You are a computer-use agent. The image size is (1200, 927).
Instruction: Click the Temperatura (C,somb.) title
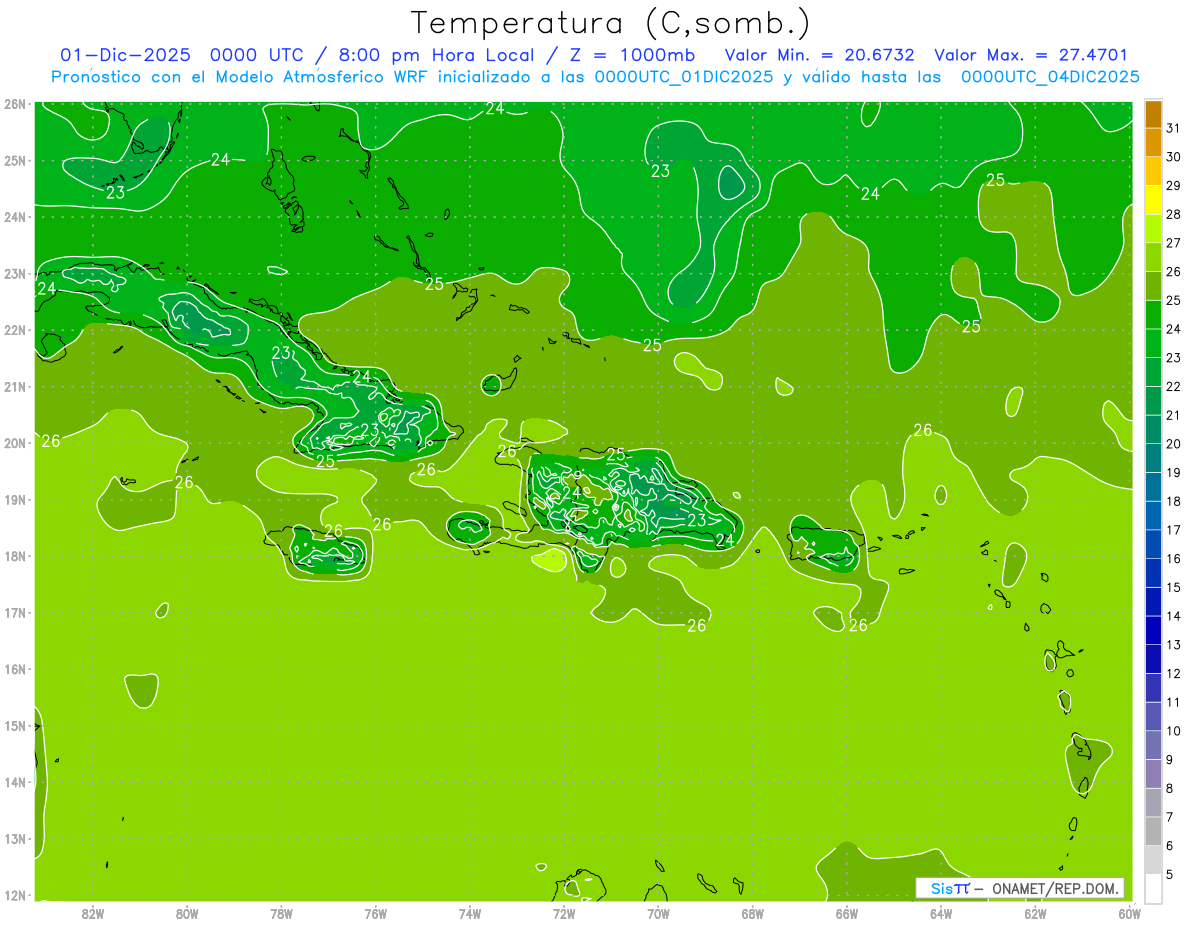click(611, 22)
